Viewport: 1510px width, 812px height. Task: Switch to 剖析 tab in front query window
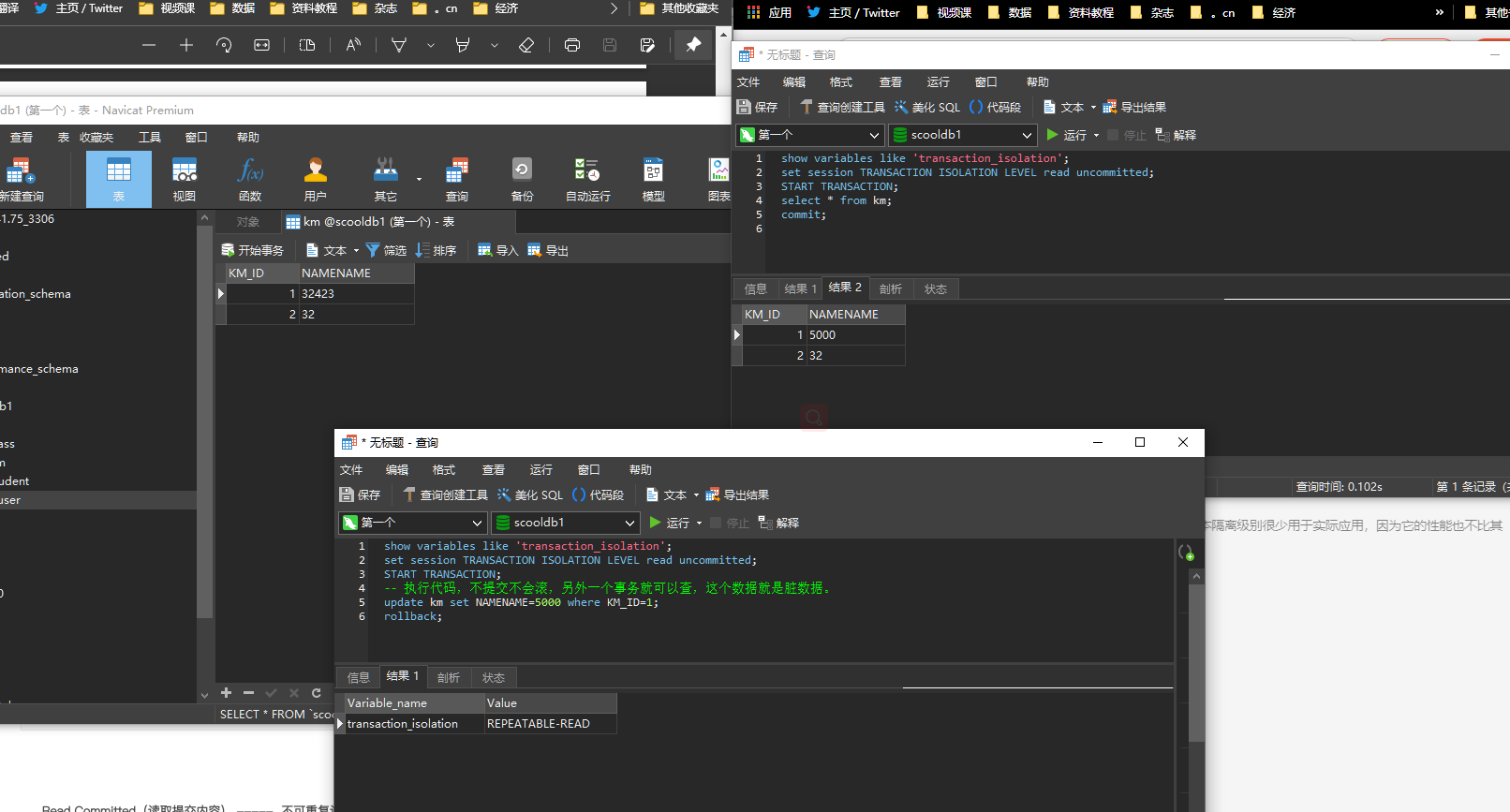449,677
